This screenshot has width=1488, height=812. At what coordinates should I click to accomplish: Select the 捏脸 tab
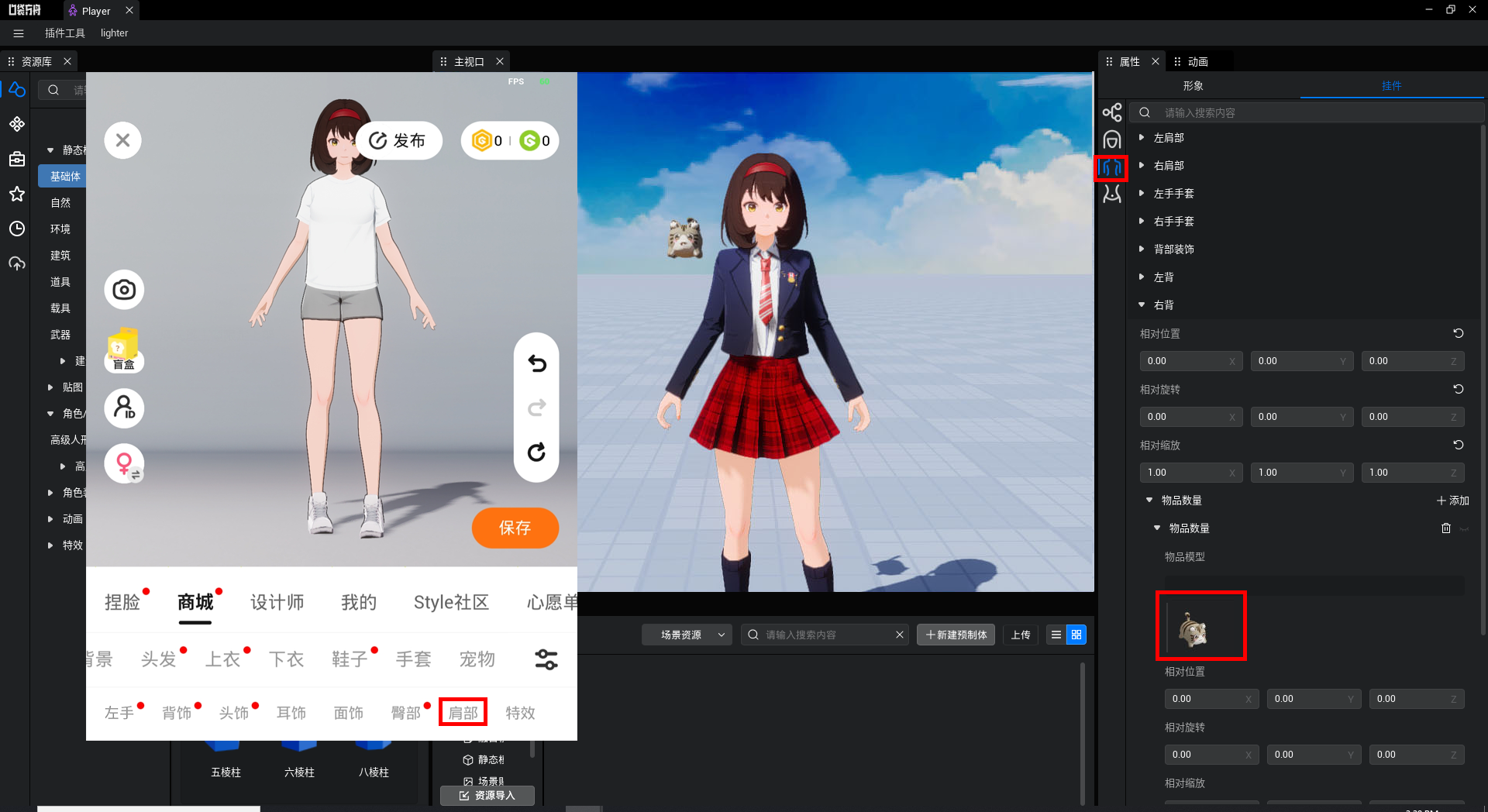pyautogui.click(x=122, y=602)
